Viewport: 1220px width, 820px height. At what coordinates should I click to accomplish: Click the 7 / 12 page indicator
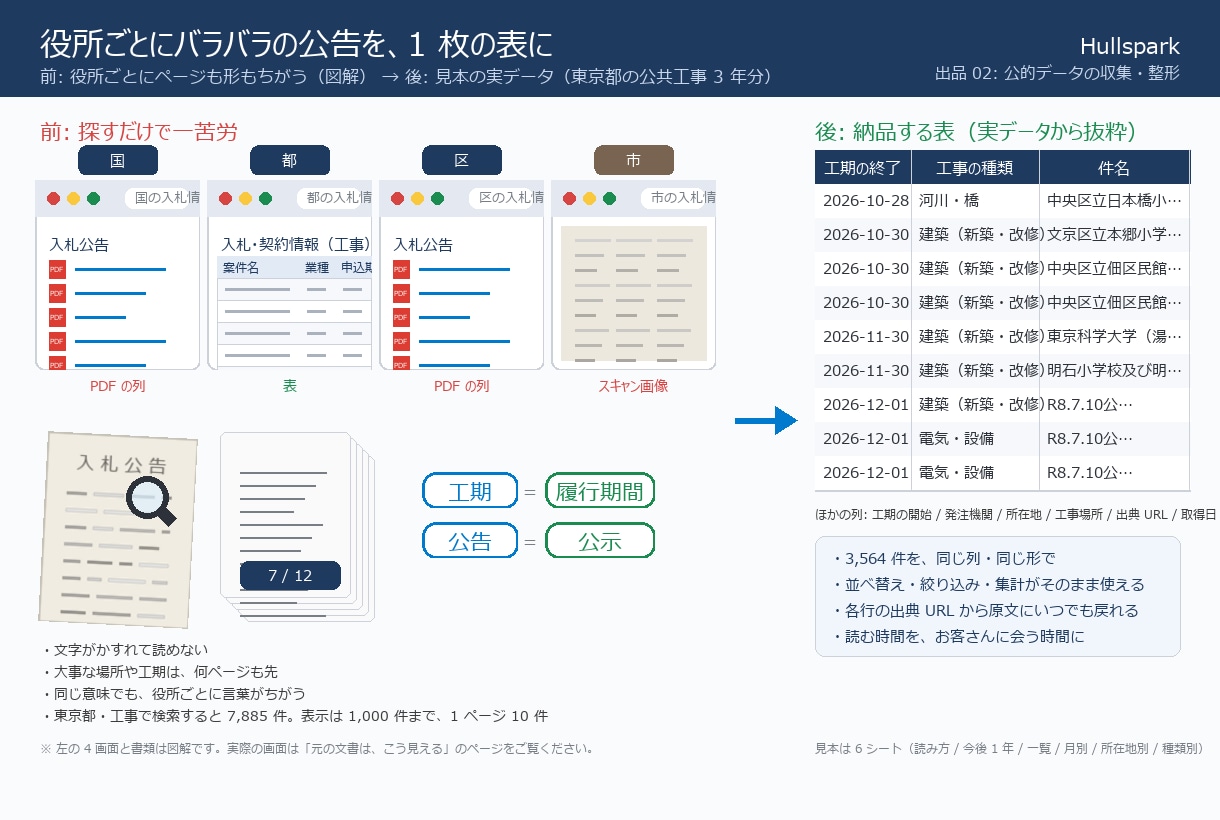(x=290, y=576)
